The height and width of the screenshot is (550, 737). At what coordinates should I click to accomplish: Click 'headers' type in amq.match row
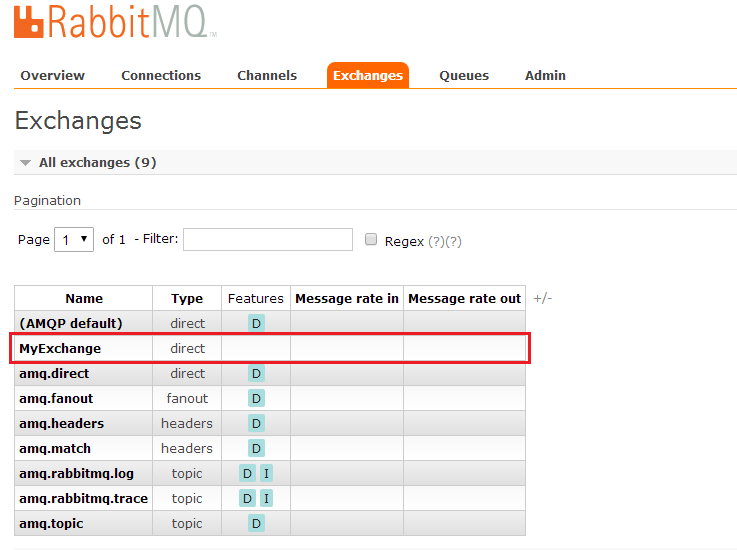coord(187,448)
